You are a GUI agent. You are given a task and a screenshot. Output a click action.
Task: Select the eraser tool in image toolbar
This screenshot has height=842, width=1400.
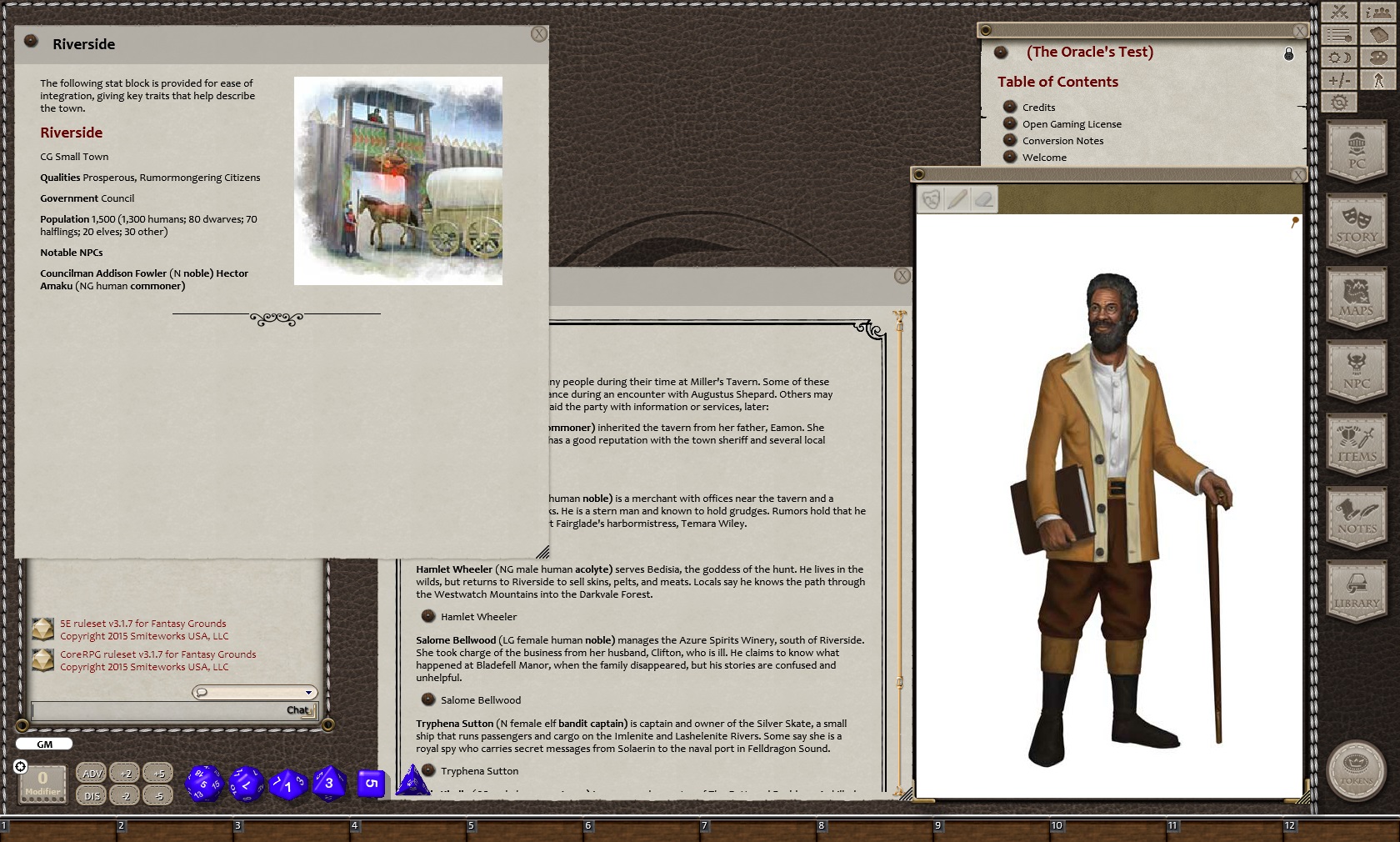pyautogui.click(x=984, y=199)
